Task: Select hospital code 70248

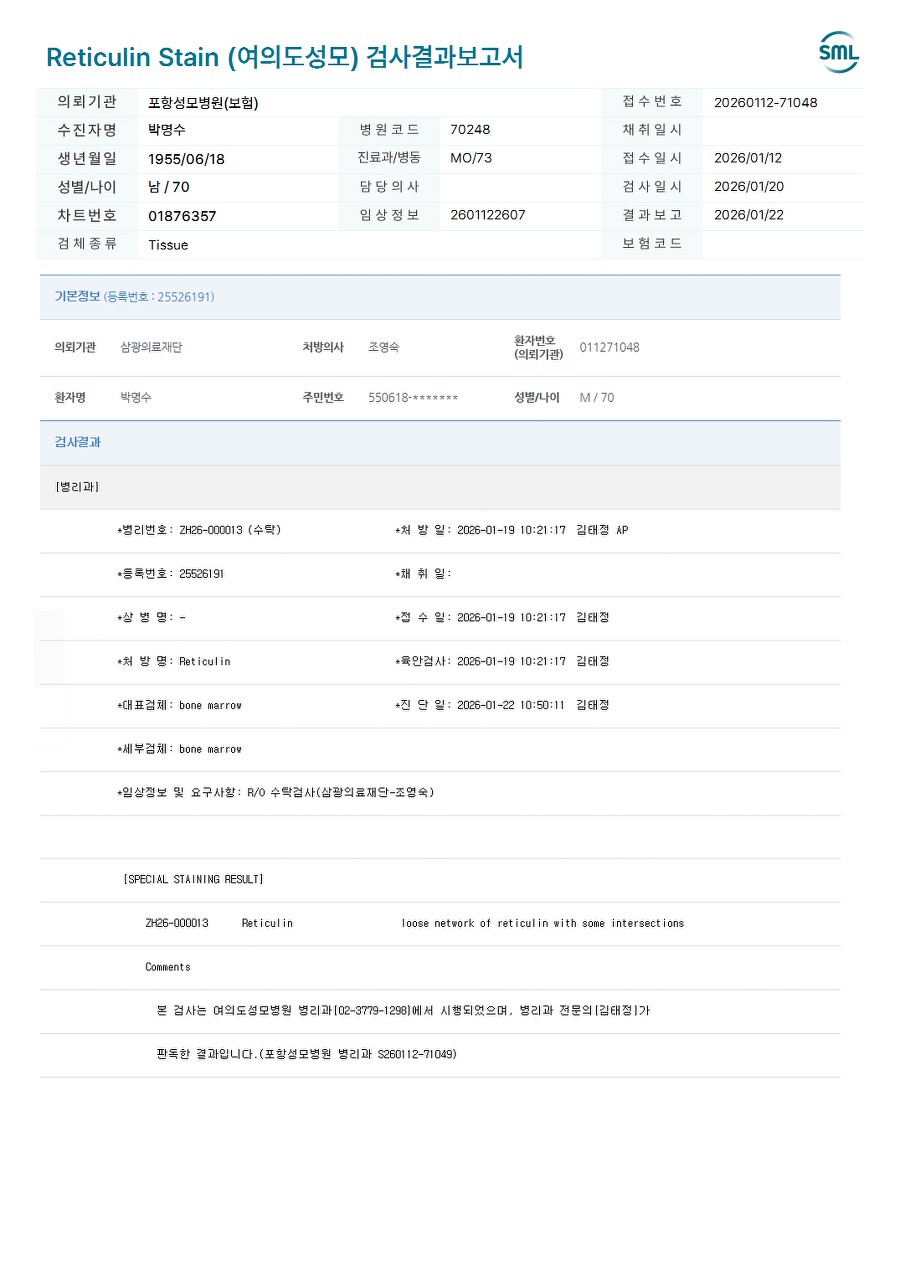Action: click(x=470, y=130)
